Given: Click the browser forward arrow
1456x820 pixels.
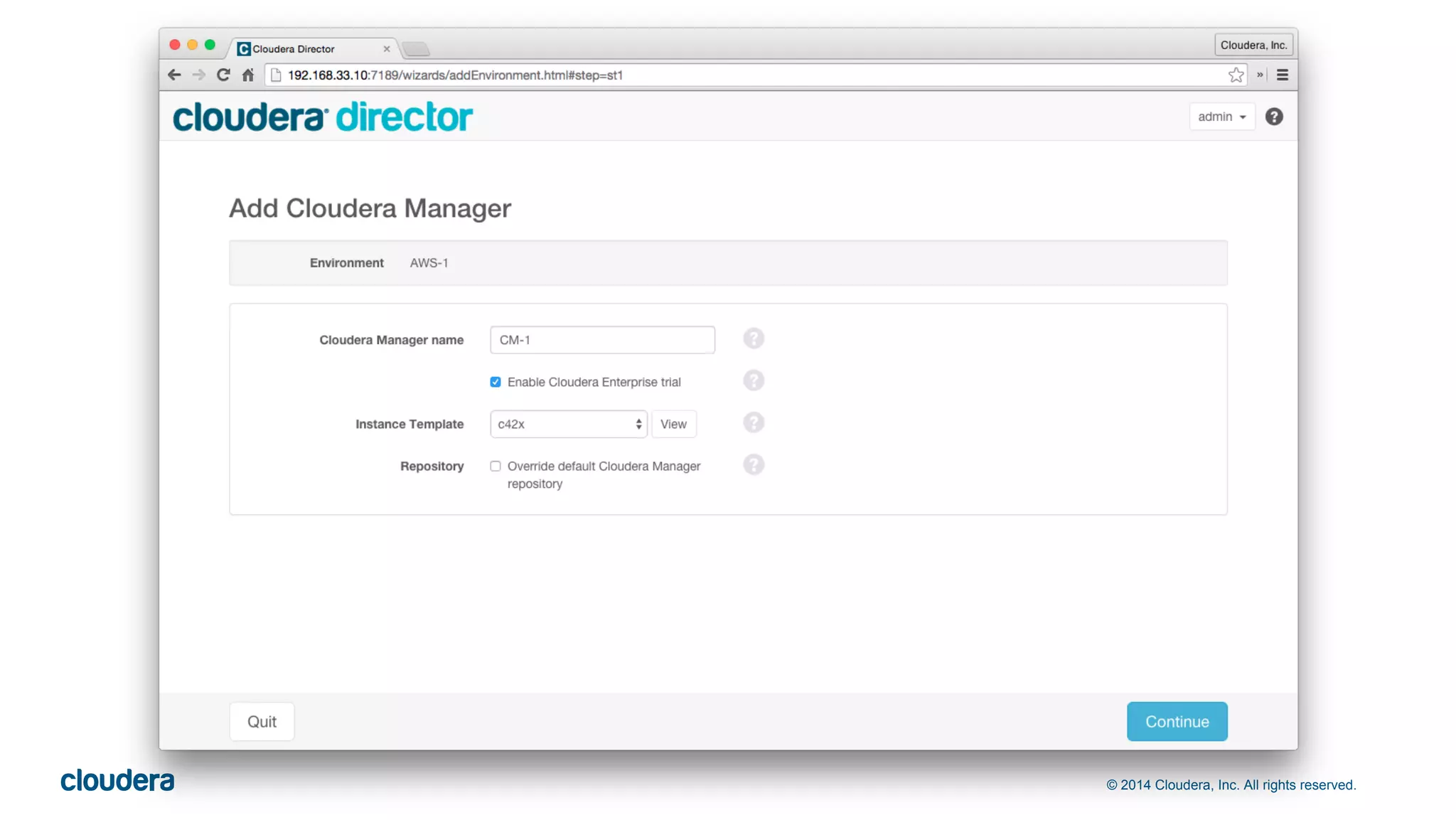Looking at the screenshot, I should (198, 75).
